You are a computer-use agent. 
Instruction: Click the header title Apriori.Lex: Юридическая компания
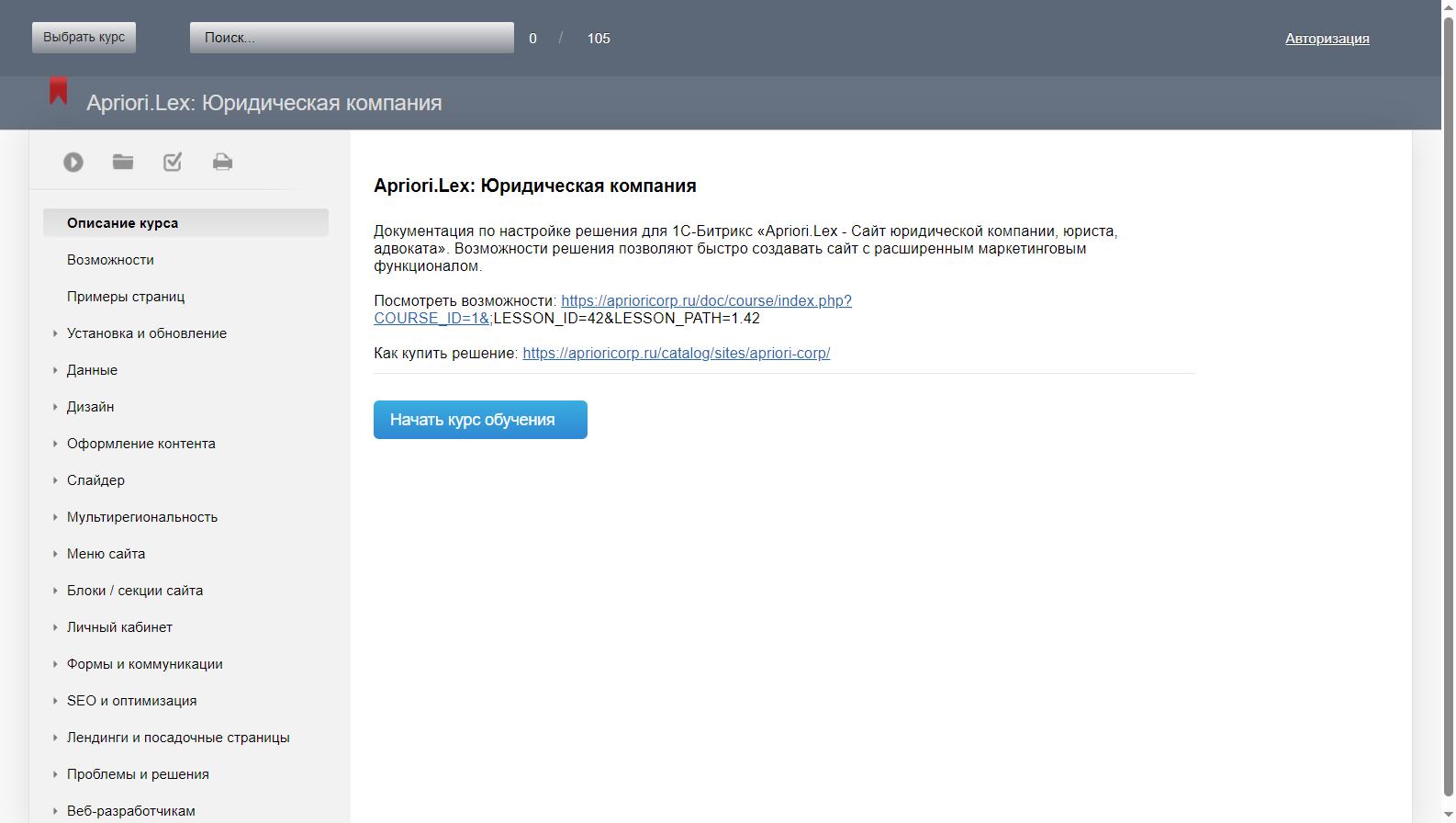coord(264,103)
